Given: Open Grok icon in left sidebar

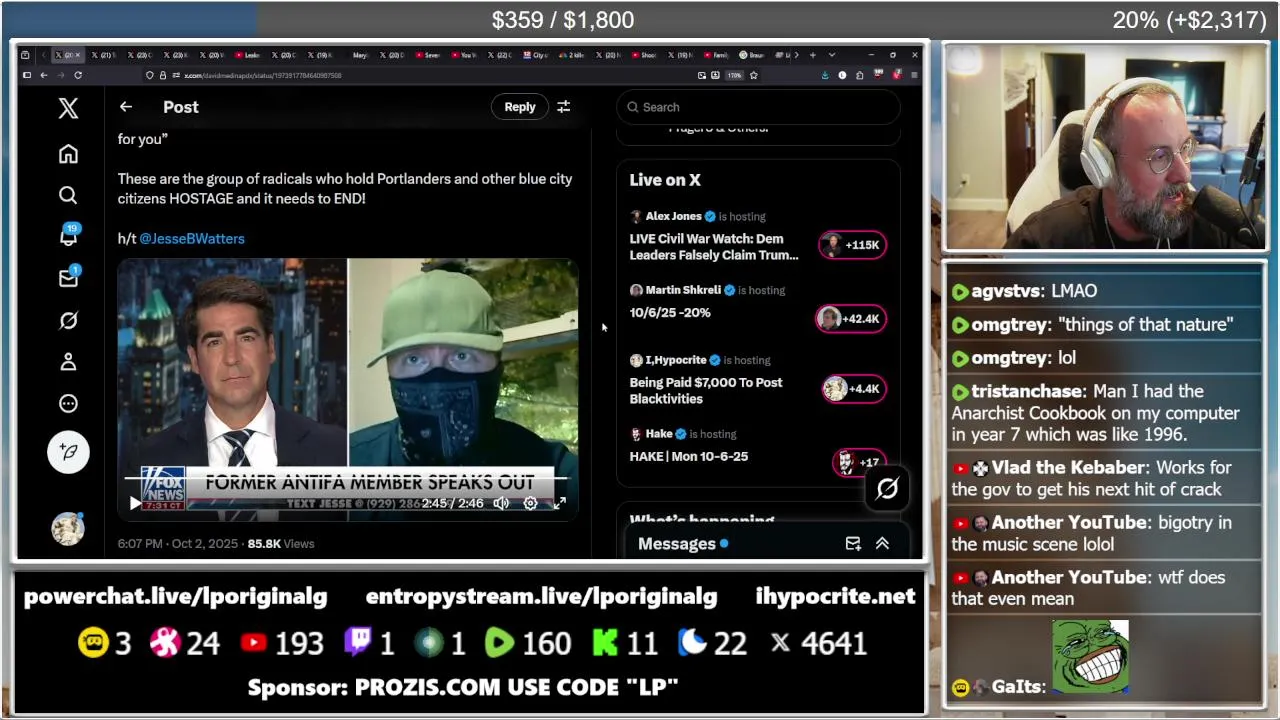Looking at the screenshot, I should tap(68, 320).
